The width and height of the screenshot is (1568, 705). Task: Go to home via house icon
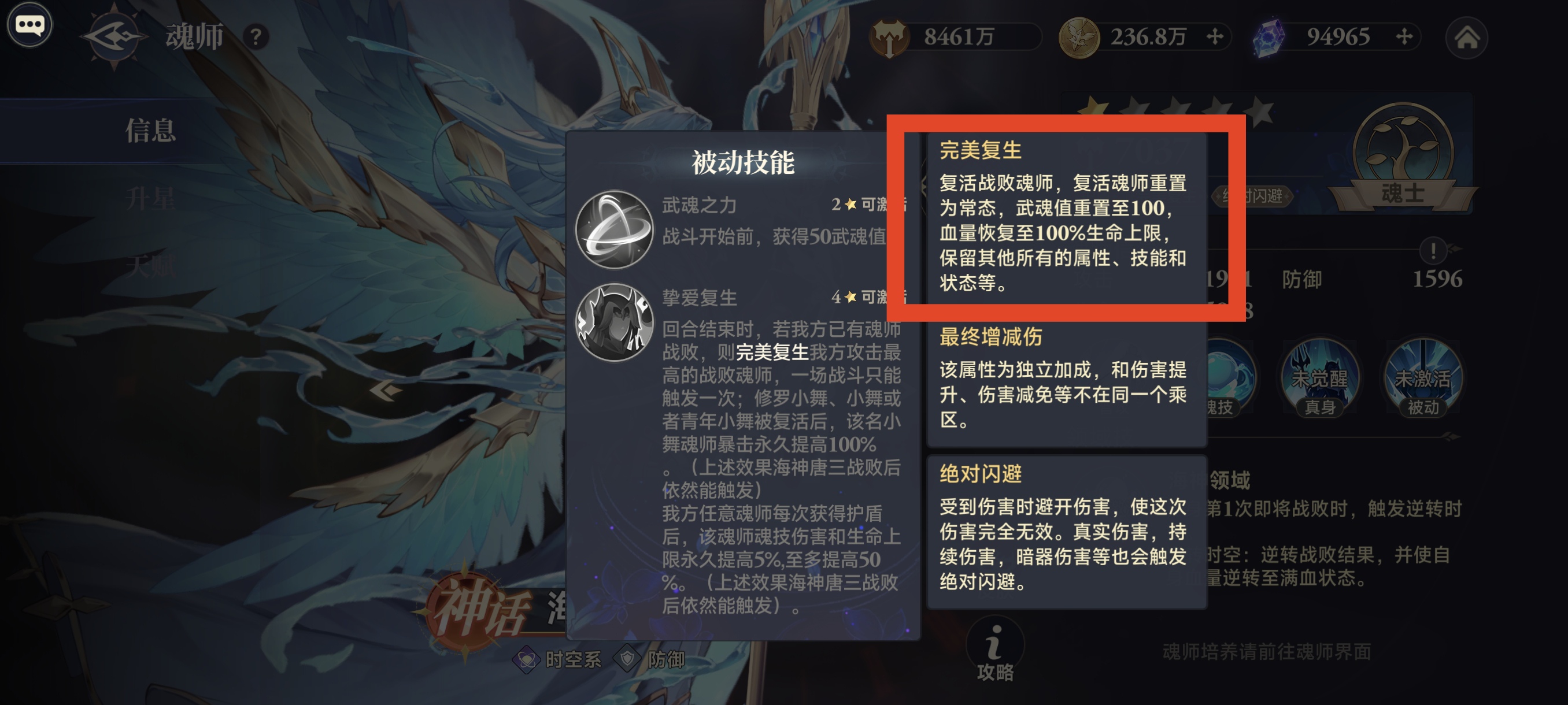1467,38
